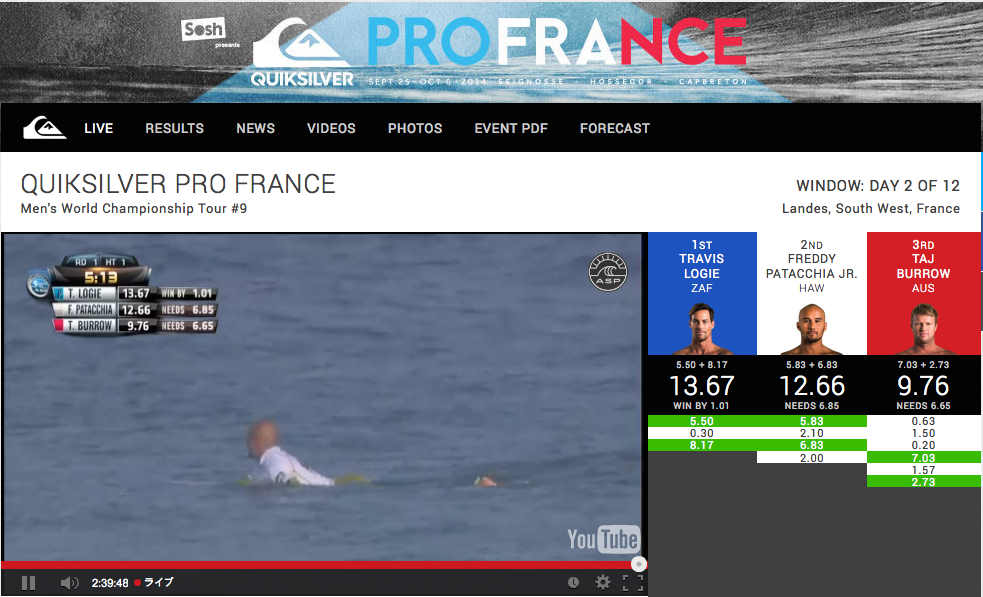Open the FORECAST page
The width and height of the screenshot is (983, 597).
(x=614, y=128)
